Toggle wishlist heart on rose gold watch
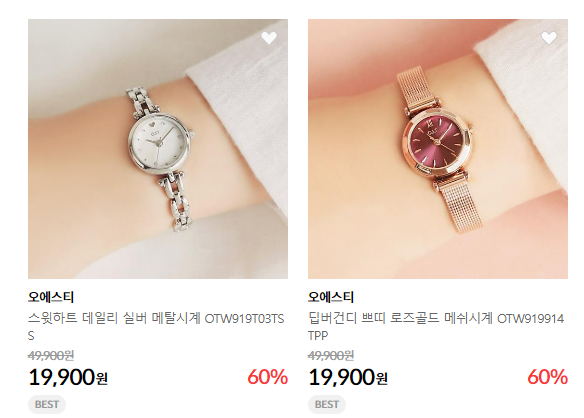The height and width of the screenshot is (418, 584). coord(549,38)
